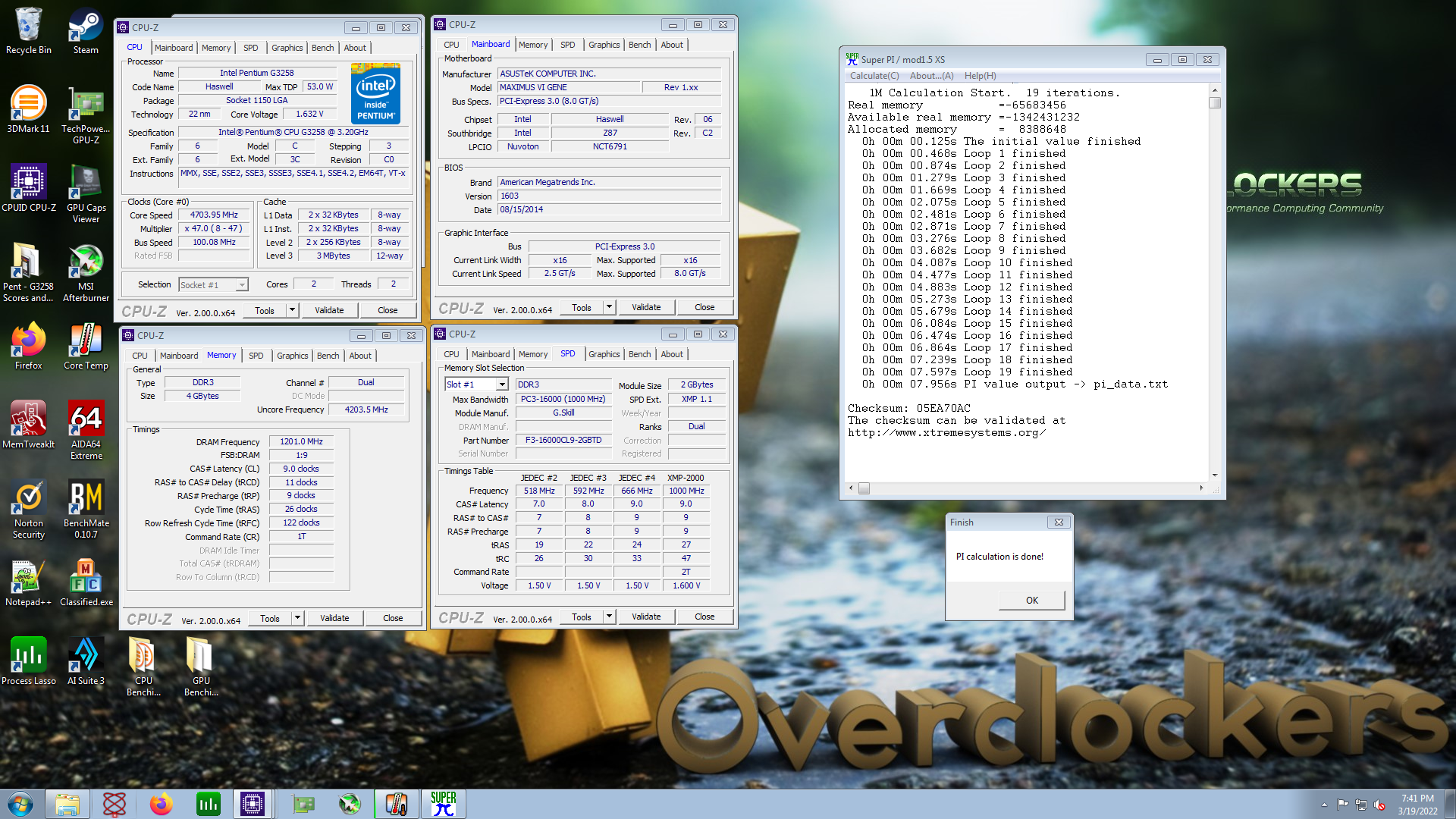This screenshot has height=819, width=1456.
Task: Click Checksum: 05EA70AC line in Super PI
Action: pyautogui.click(x=908, y=408)
